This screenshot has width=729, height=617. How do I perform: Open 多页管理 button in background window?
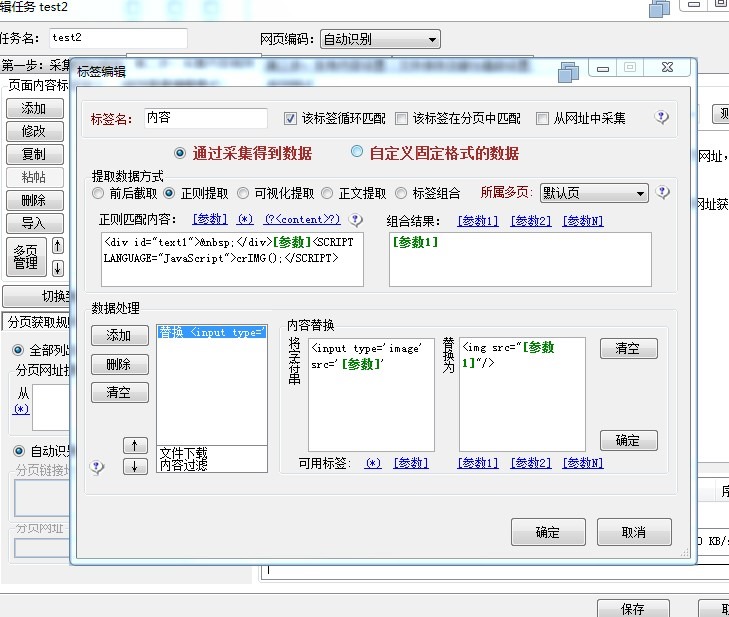pos(27,257)
